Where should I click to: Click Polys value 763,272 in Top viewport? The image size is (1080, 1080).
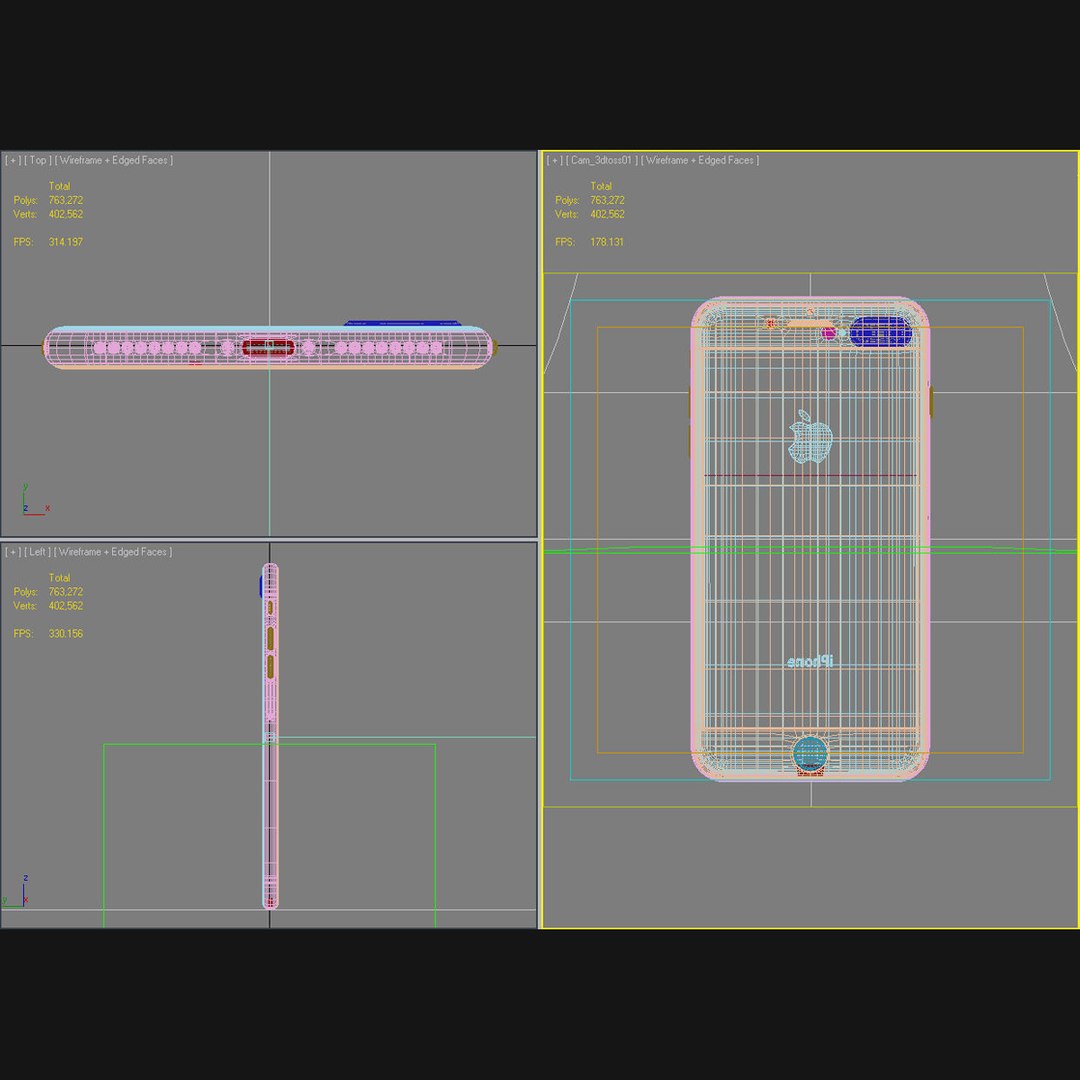[x=65, y=200]
